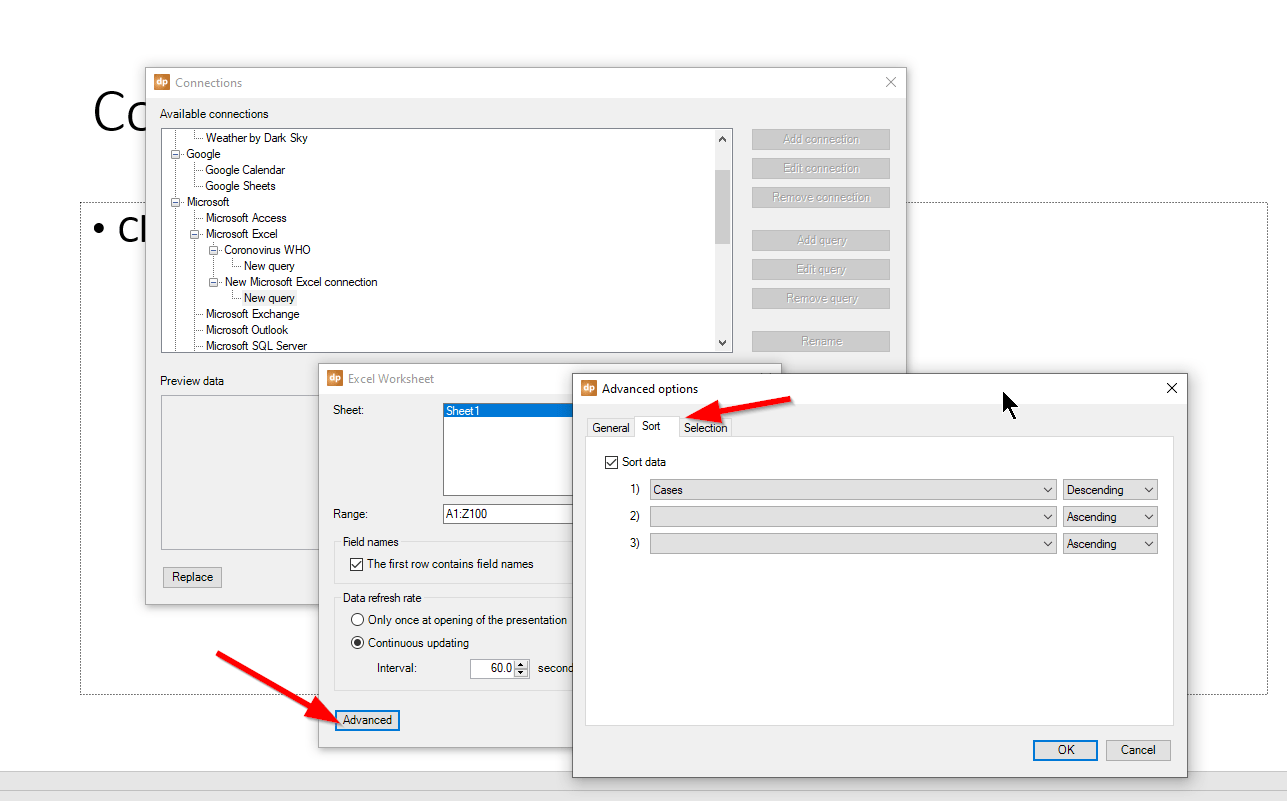
Task: Click the Advanced button in Excel Worksheet
Action: tap(367, 720)
